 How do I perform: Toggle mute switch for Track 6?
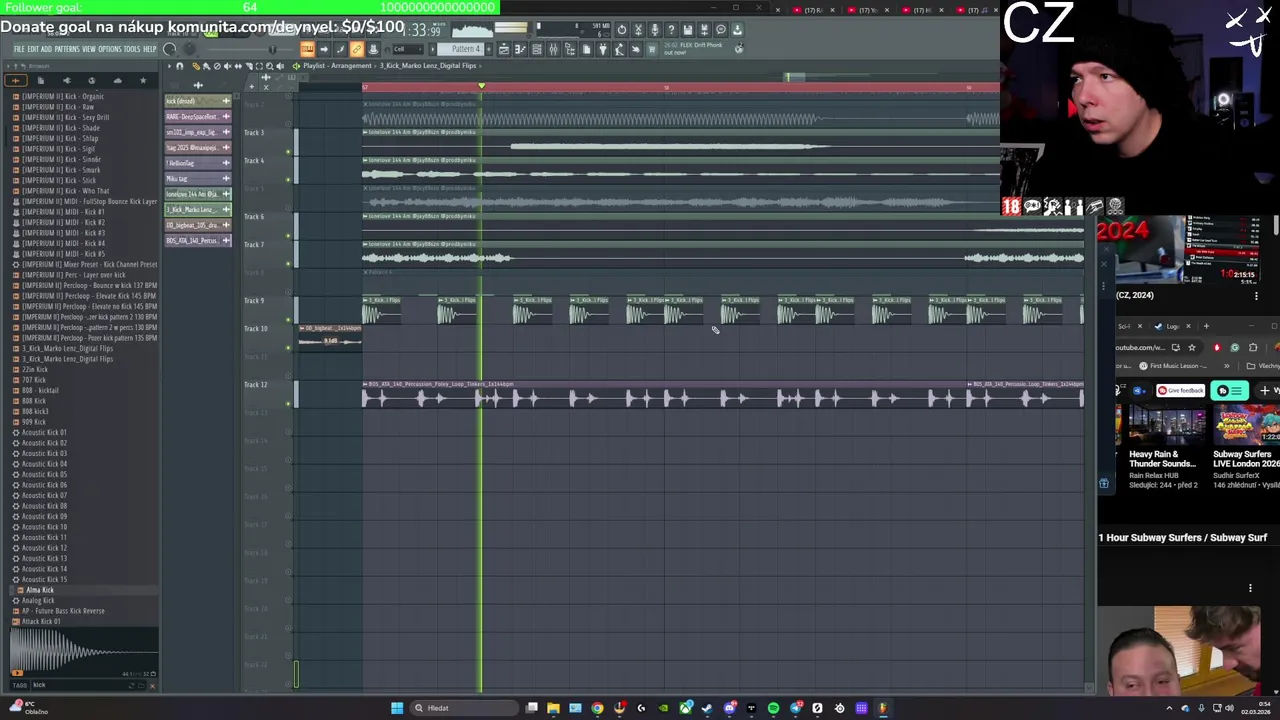pyautogui.click(x=288, y=235)
